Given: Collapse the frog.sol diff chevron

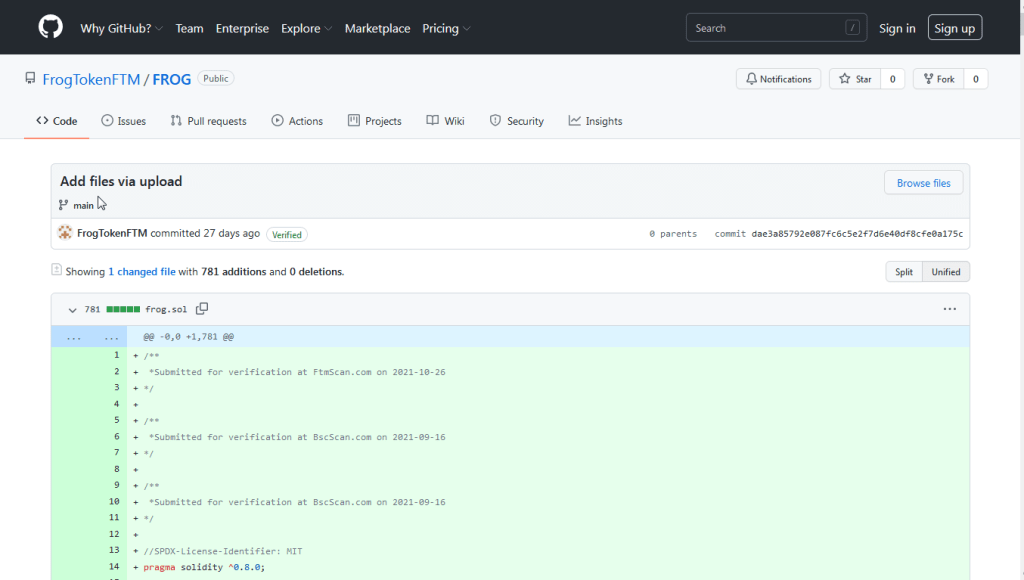Looking at the screenshot, I should click(x=72, y=310).
